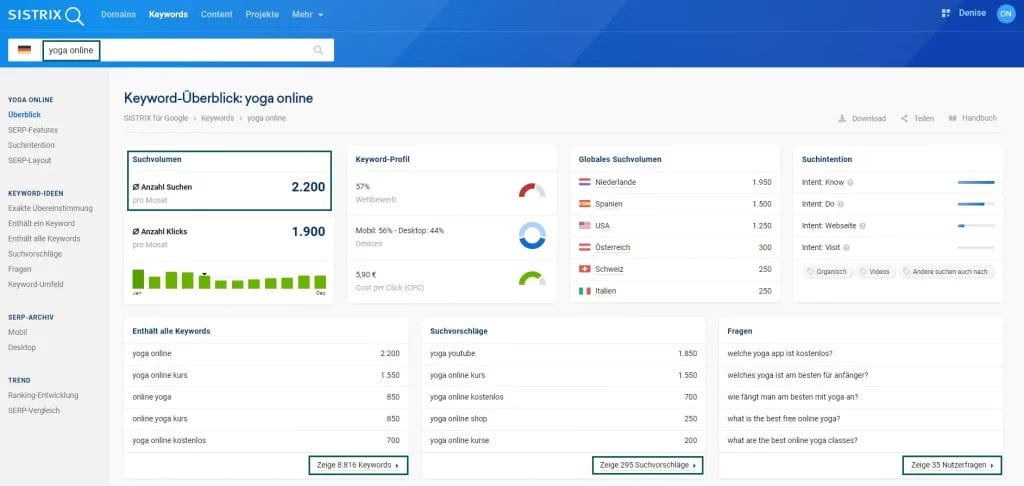Click the Intent: Know progress bar
The height and width of the screenshot is (486, 1024).
coord(976,182)
